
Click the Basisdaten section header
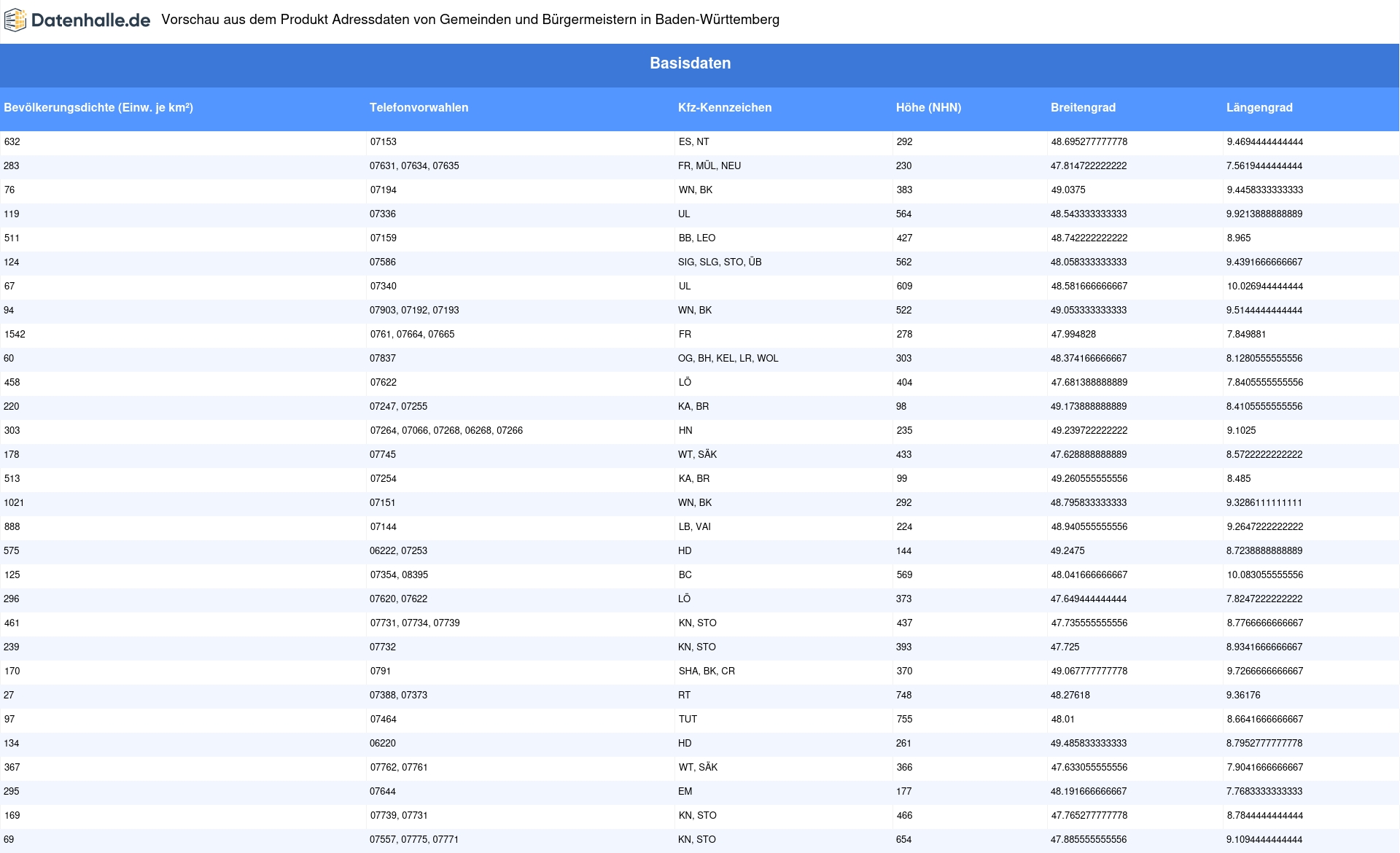(691, 63)
